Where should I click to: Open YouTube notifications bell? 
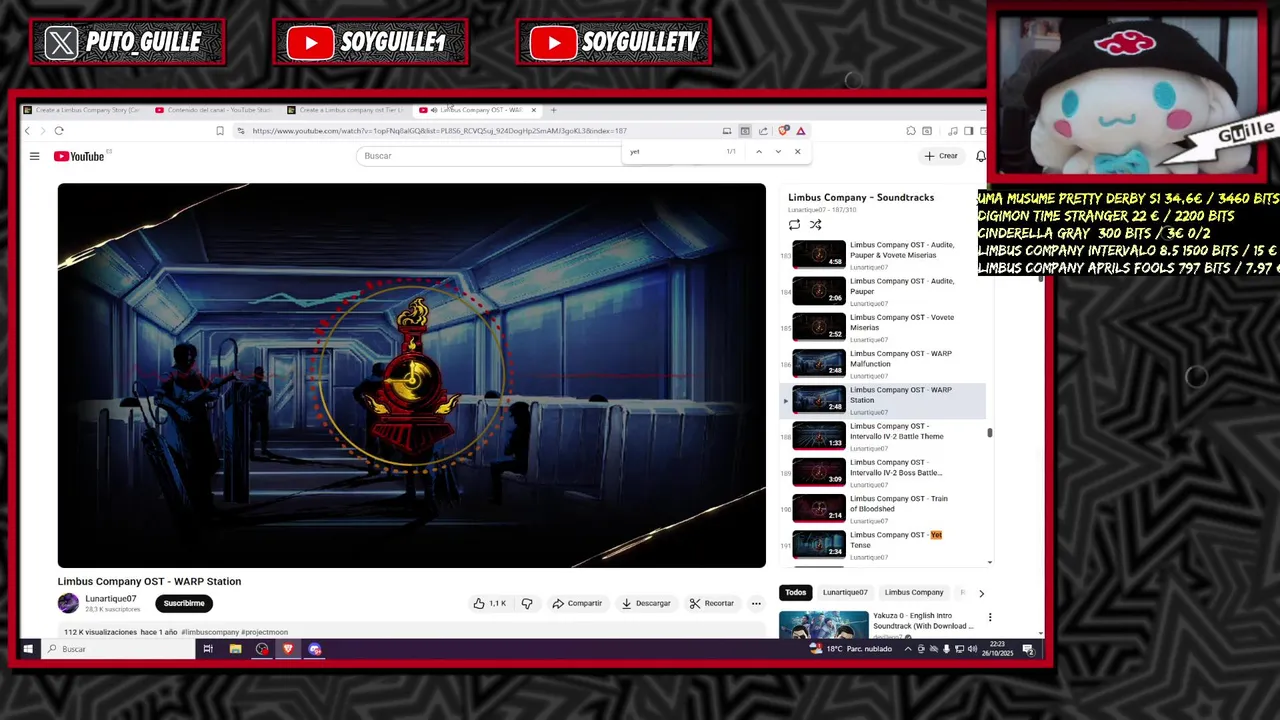tap(981, 156)
